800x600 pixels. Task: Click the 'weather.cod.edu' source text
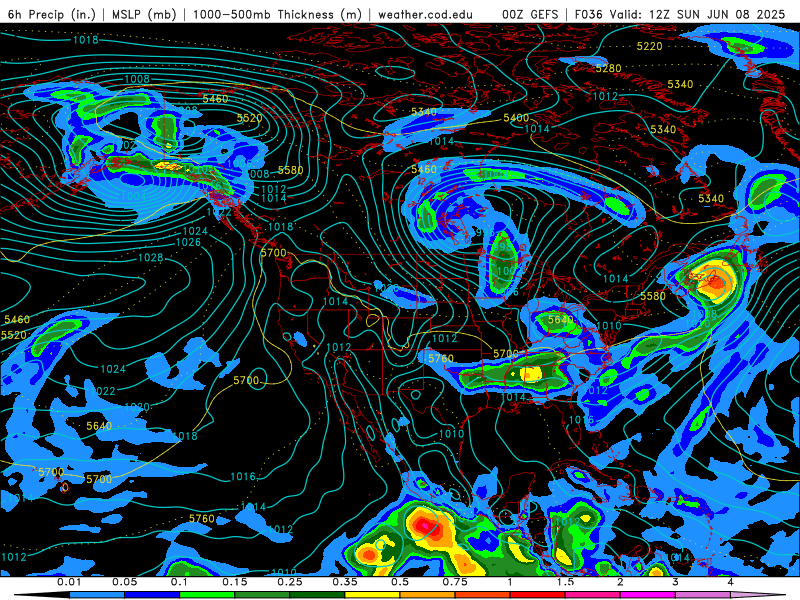pos(425,14)
